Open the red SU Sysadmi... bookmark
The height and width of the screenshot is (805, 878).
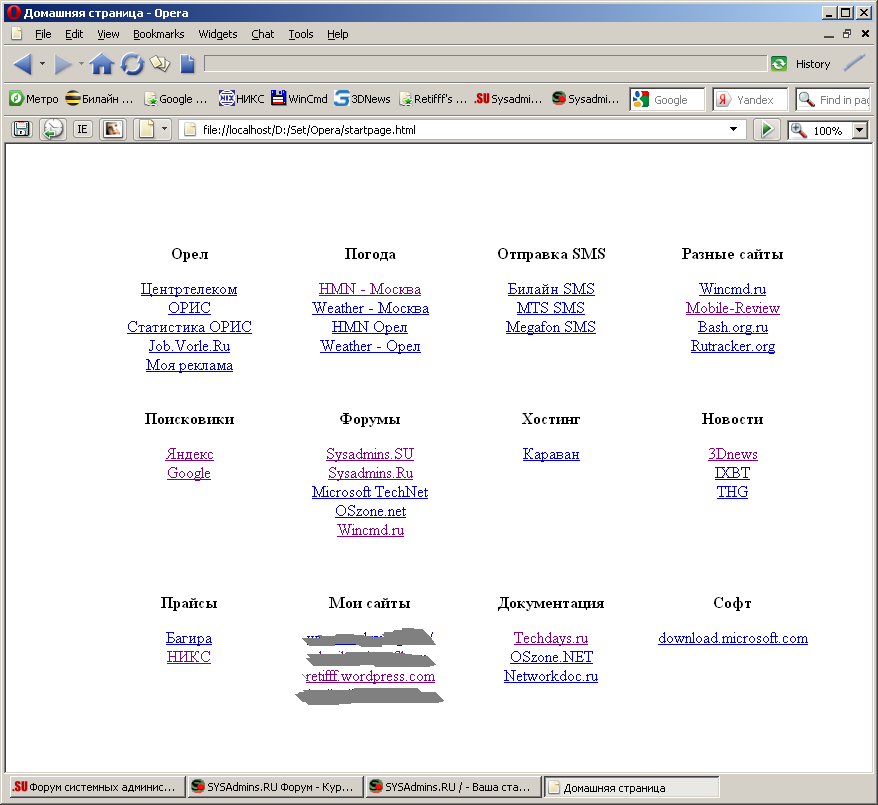pyautogui.click(x=508, y=99)
